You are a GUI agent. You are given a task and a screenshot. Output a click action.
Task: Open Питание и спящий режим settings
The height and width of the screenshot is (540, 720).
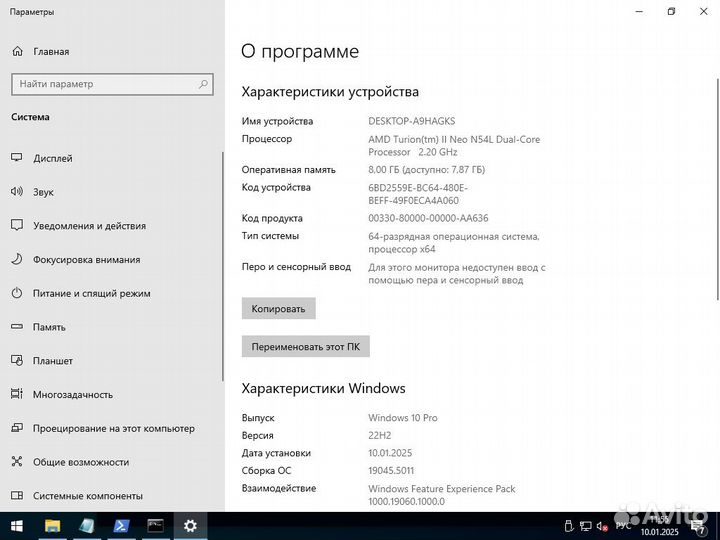pyautogui.click(x=81, y=293)
